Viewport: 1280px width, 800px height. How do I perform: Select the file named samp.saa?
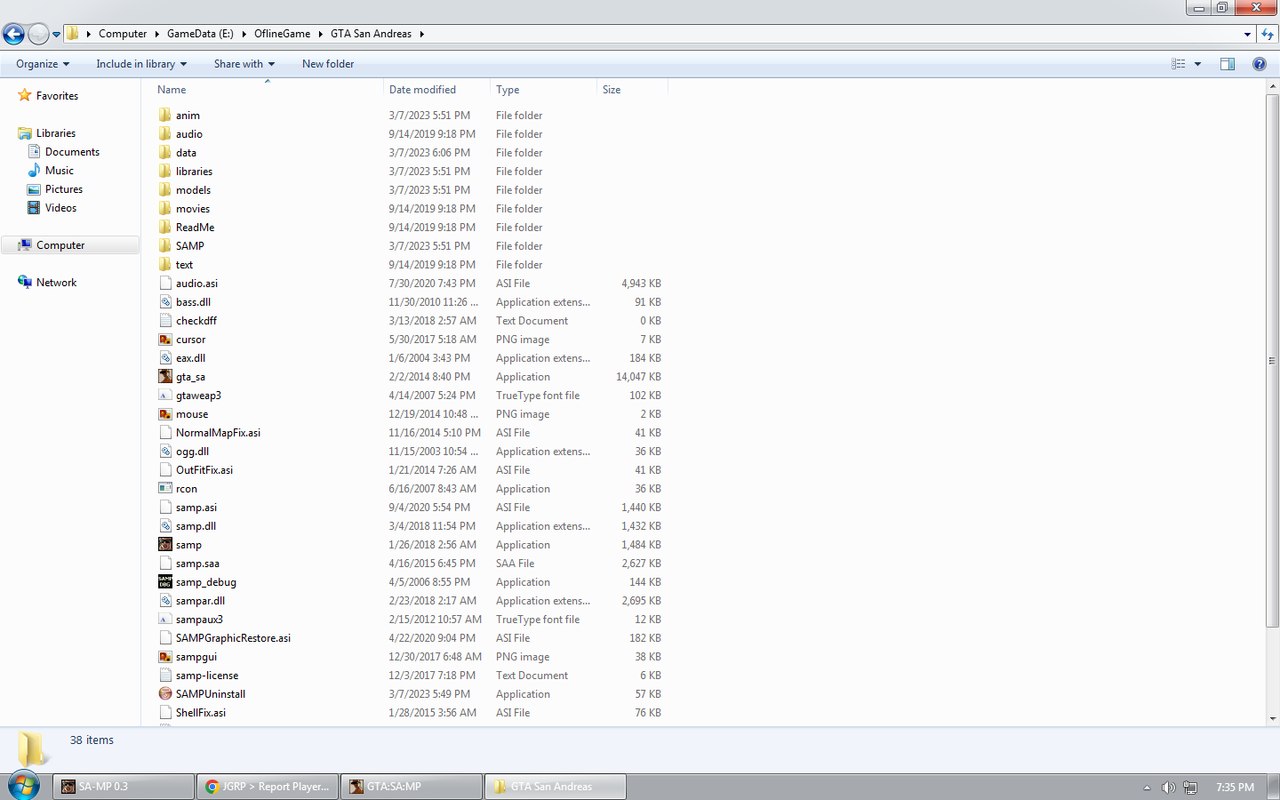pos(198,564)
